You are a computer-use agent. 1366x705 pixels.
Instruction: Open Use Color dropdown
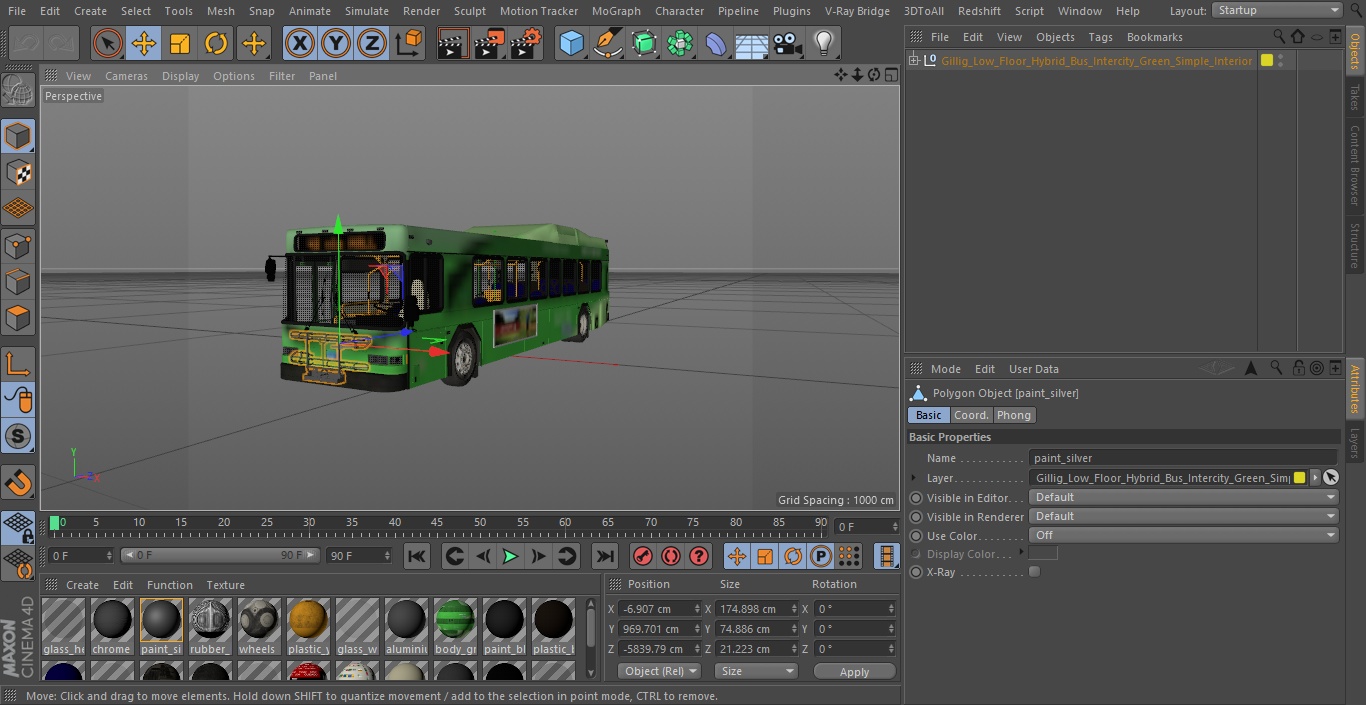point(1183,535)
